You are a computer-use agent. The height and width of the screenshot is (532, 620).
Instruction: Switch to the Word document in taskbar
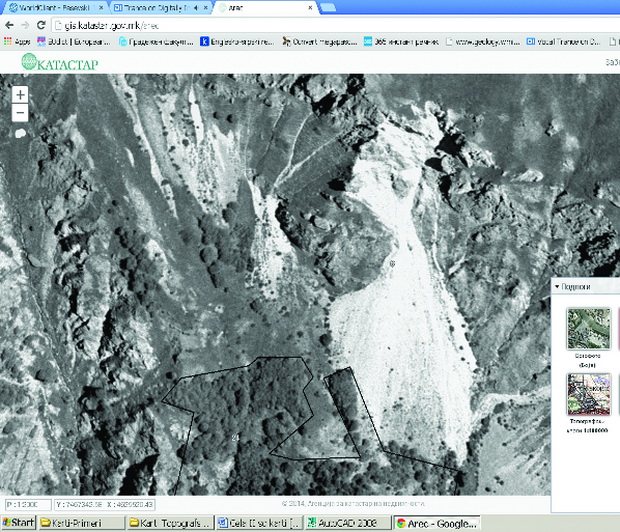point(260,523)
